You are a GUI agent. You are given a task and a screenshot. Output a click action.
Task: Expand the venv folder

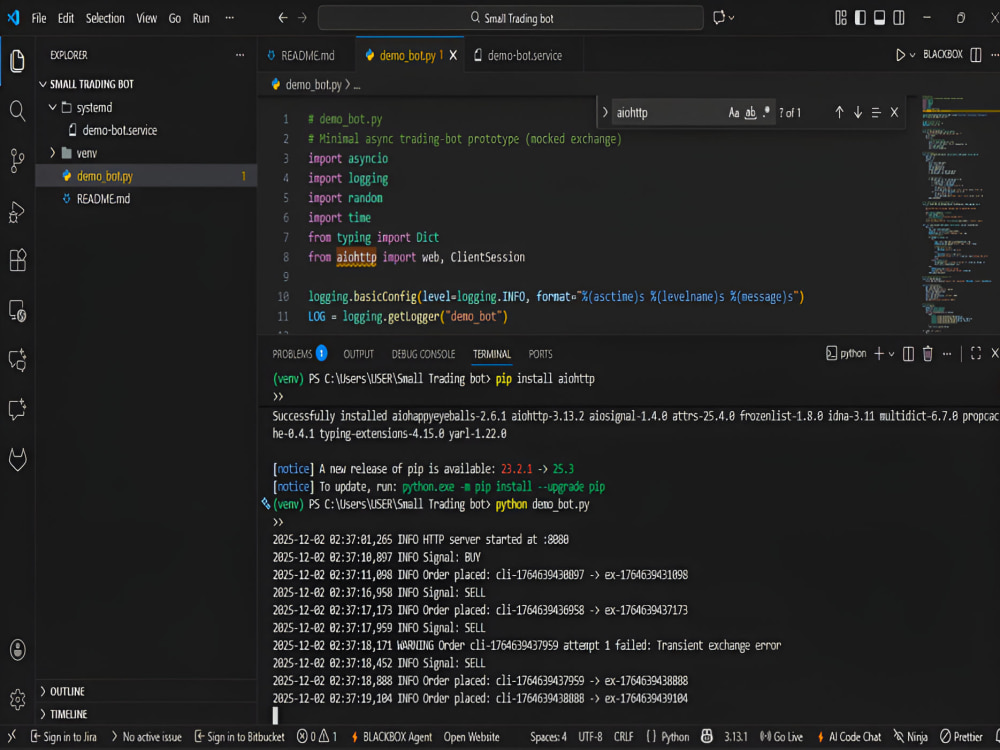tap(87, 153)
